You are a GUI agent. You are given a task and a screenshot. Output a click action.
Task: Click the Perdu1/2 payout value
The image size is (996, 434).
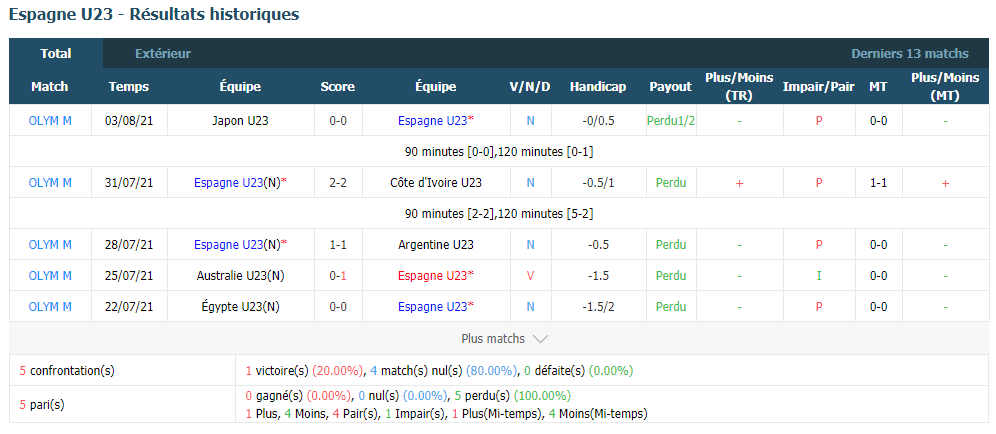[671, 120]
